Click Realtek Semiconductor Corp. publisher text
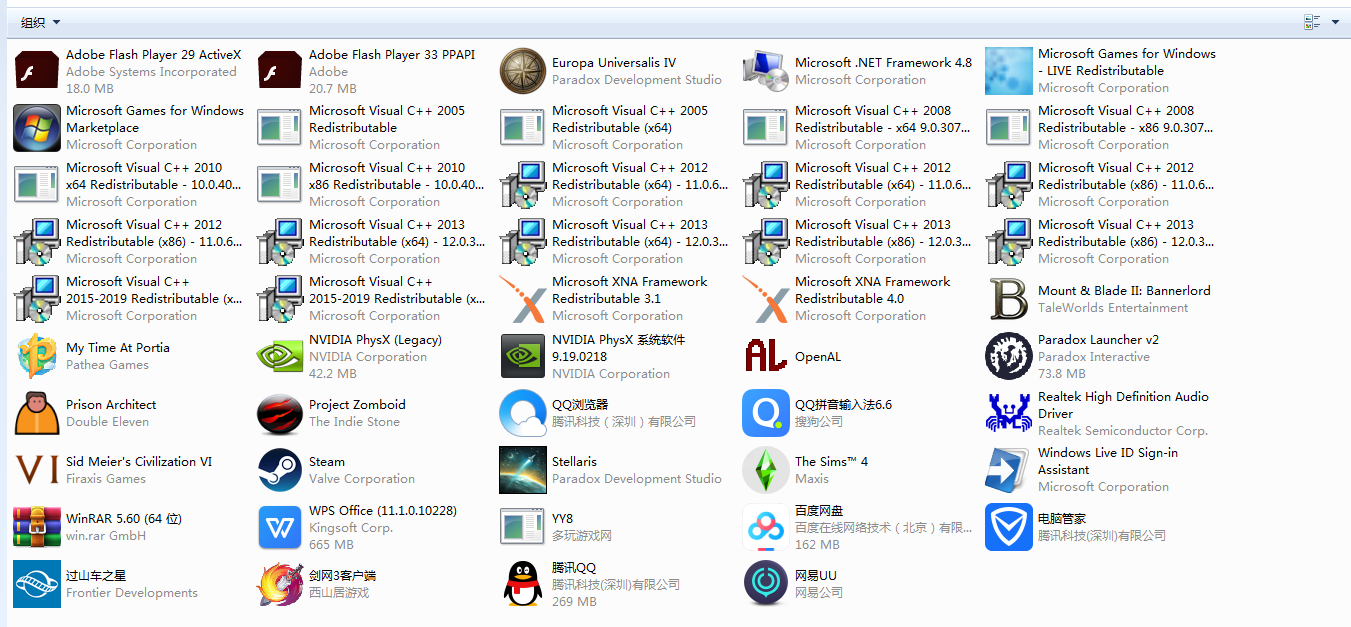The height and width of the screenshot is (627, 1351). (1123, 431)
